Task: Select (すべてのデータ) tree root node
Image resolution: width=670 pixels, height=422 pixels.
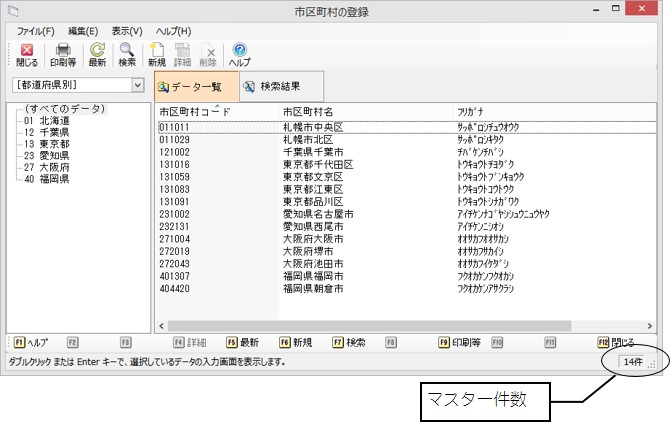Action: [x=66, y=108]
